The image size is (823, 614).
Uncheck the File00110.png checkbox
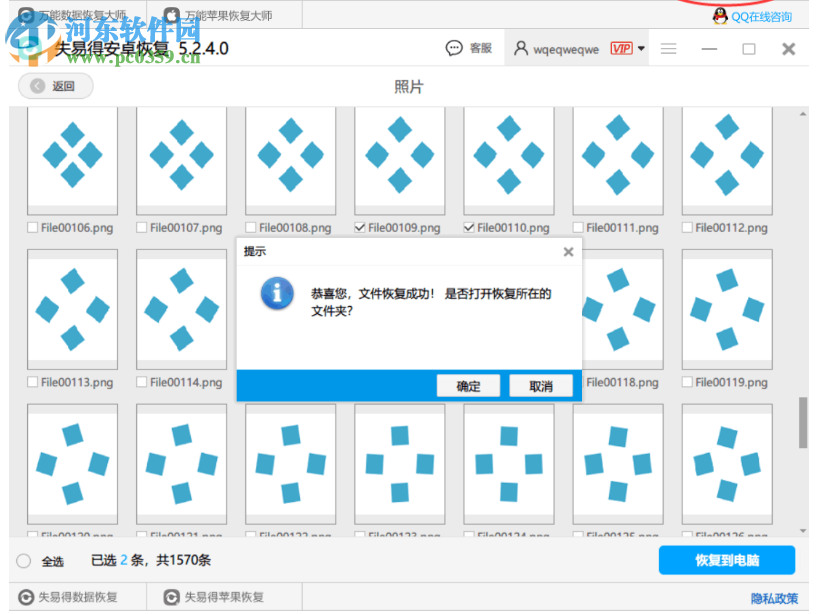[469, 227]
